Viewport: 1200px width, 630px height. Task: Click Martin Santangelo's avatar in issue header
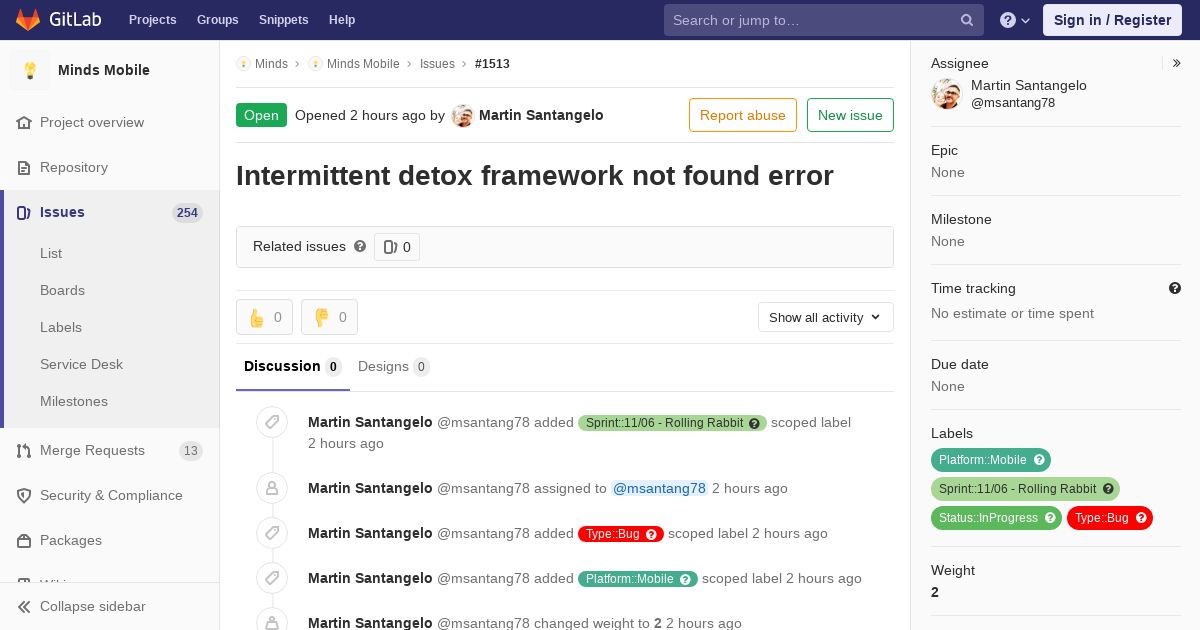coord(462,115)
